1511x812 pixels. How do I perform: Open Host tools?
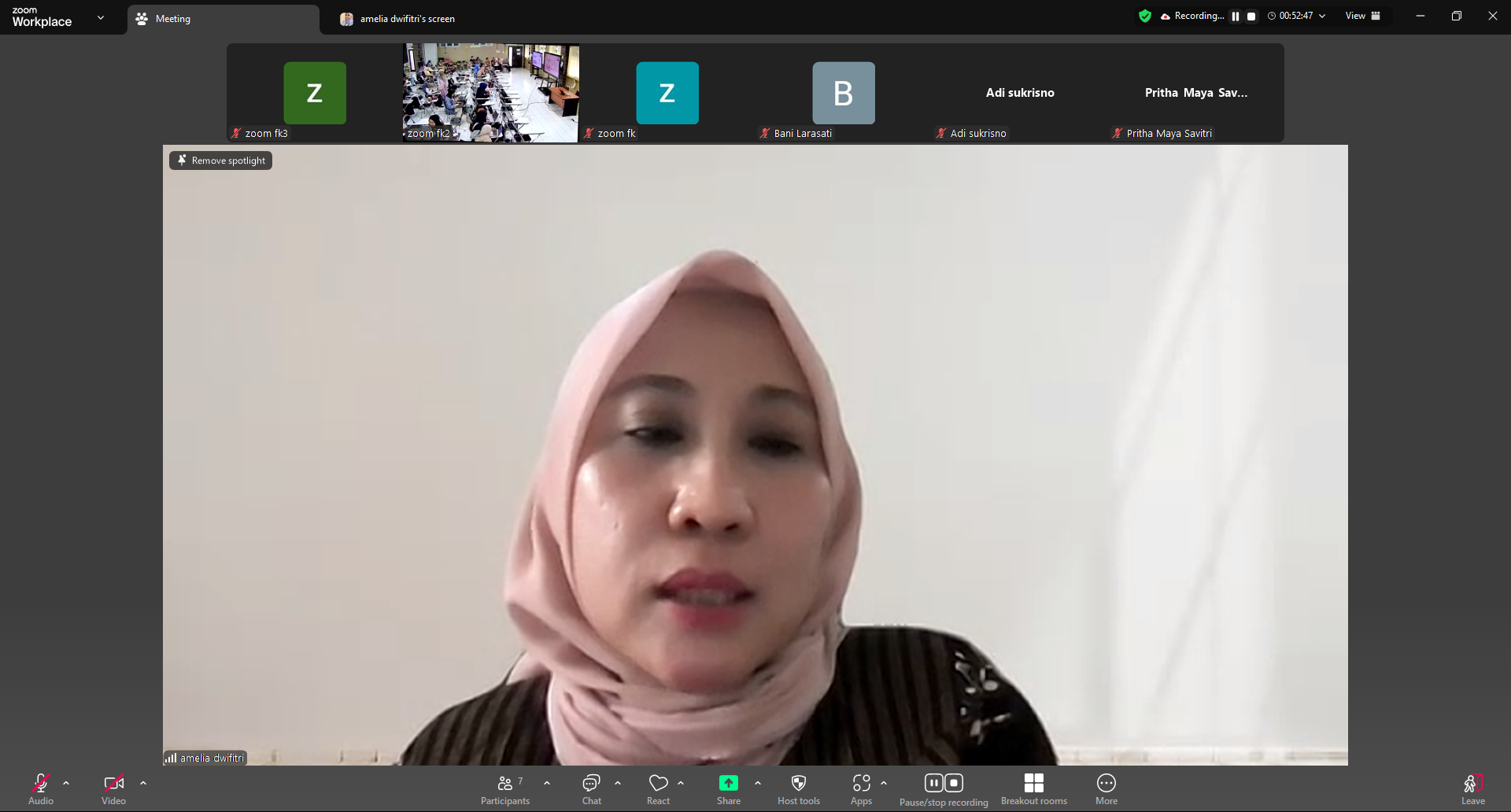pos(799,789)
